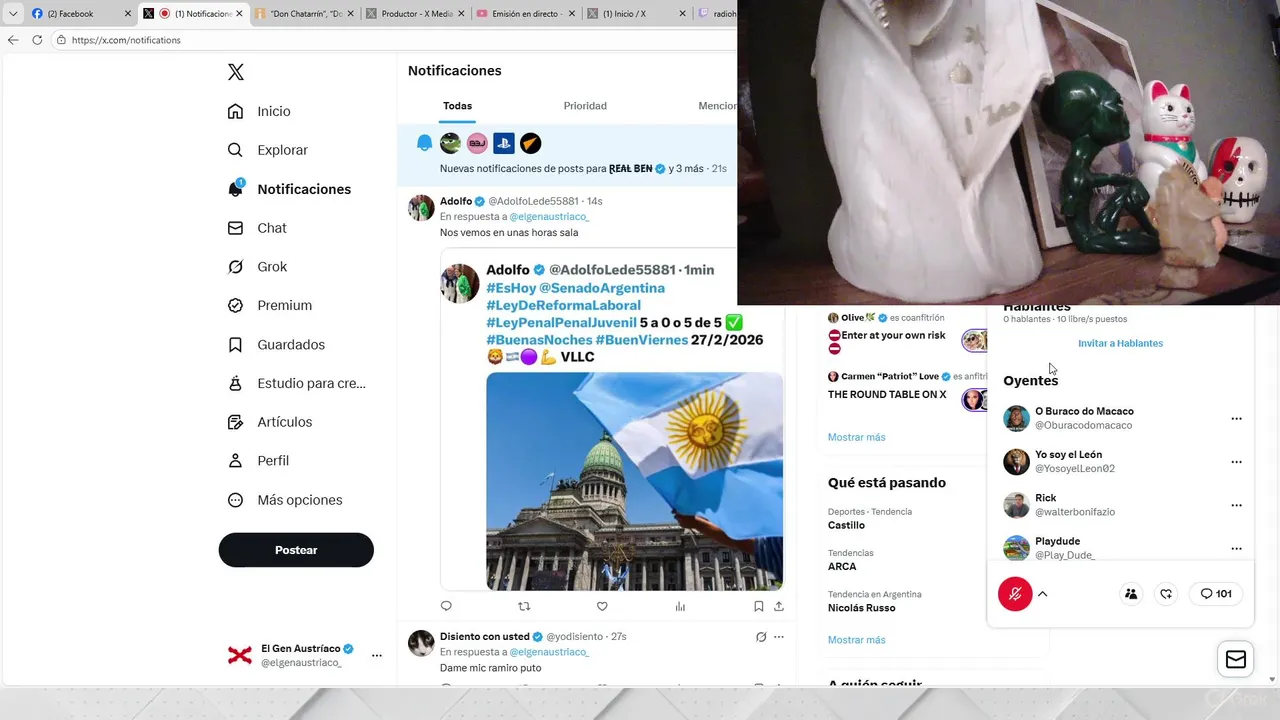
Task: Click the heart-plus reaction icon in Space
Action: click(x=1166, y=594)
